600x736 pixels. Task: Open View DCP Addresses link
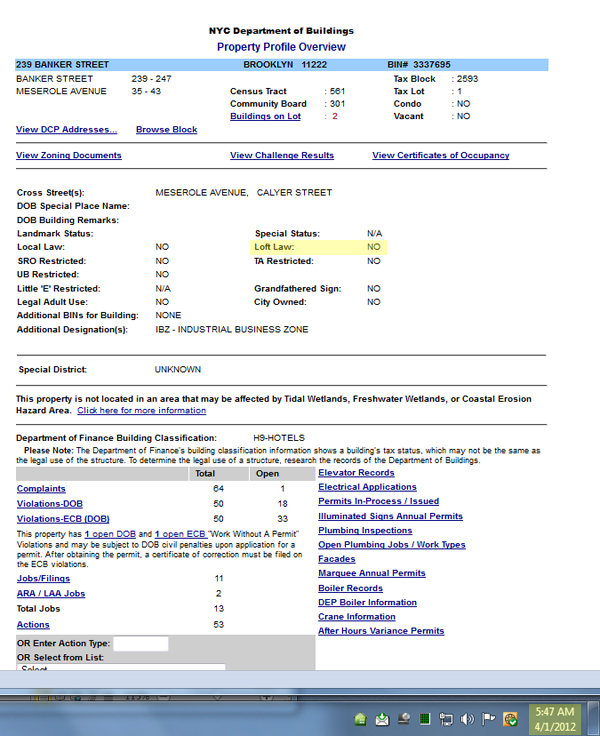(x=66, y=130)
